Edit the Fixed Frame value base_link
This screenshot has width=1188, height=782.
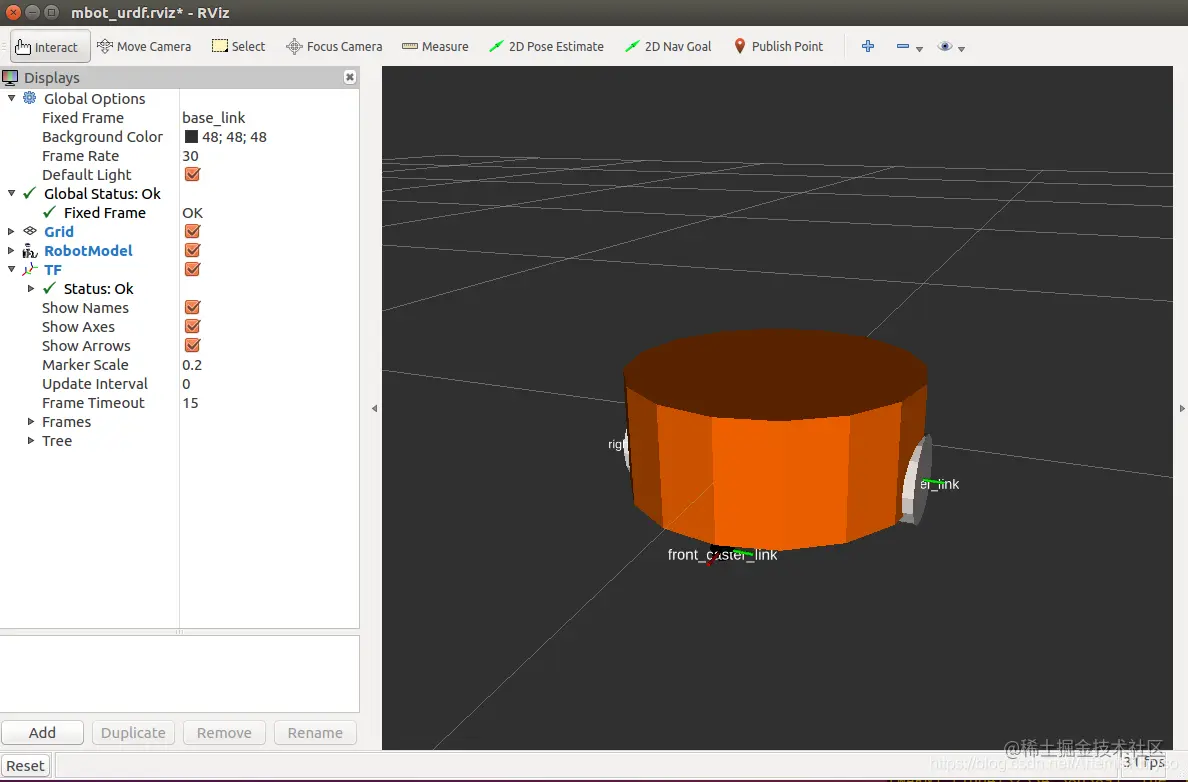(214, 117)
